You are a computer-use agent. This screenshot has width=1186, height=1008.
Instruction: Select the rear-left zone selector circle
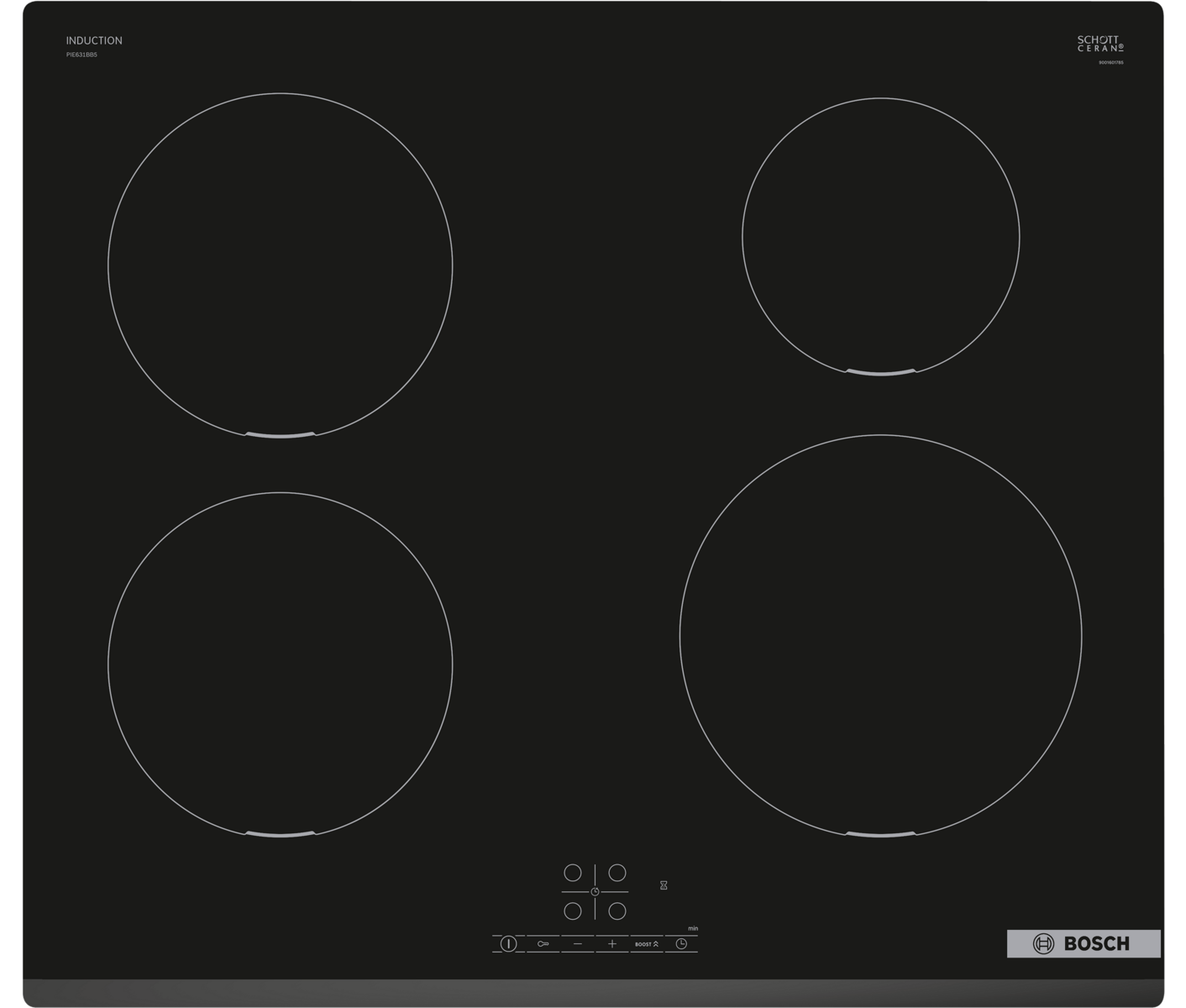point(573,873)
